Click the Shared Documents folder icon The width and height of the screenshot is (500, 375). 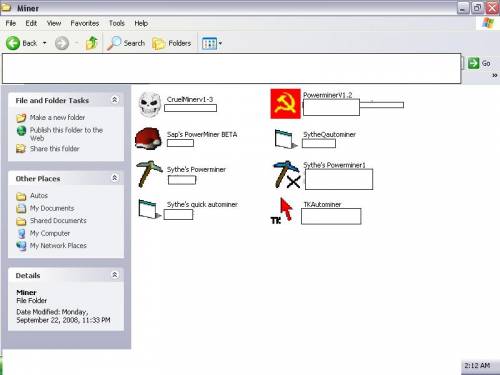(21, 221)
